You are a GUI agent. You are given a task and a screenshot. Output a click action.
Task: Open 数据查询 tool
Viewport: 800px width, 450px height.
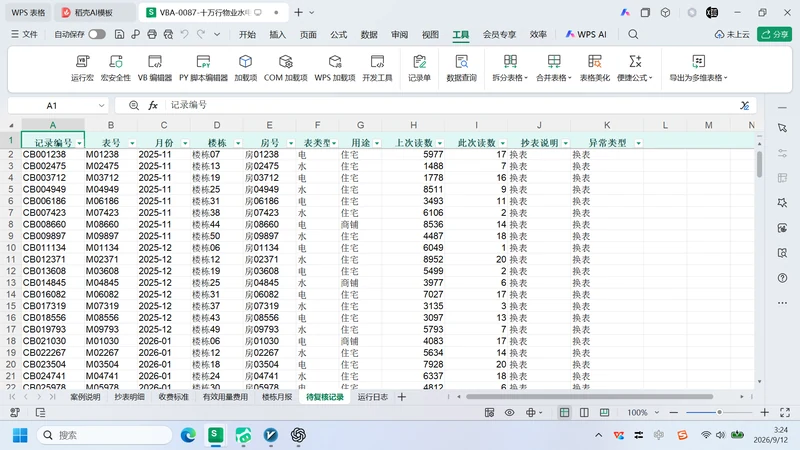coord(461,68)
